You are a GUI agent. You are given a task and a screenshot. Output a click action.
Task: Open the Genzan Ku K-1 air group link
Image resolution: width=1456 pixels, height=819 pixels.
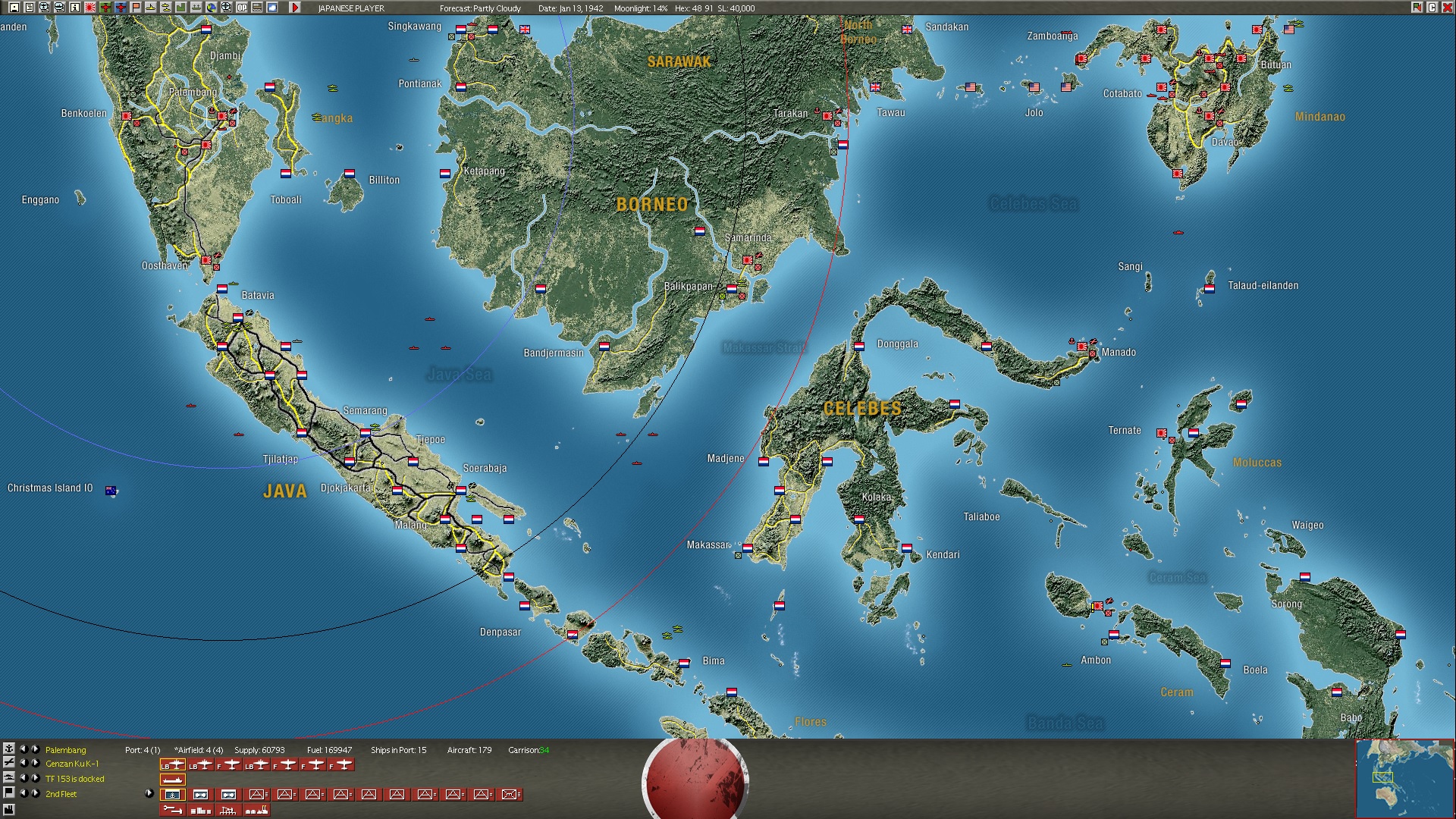pos(72,764)
